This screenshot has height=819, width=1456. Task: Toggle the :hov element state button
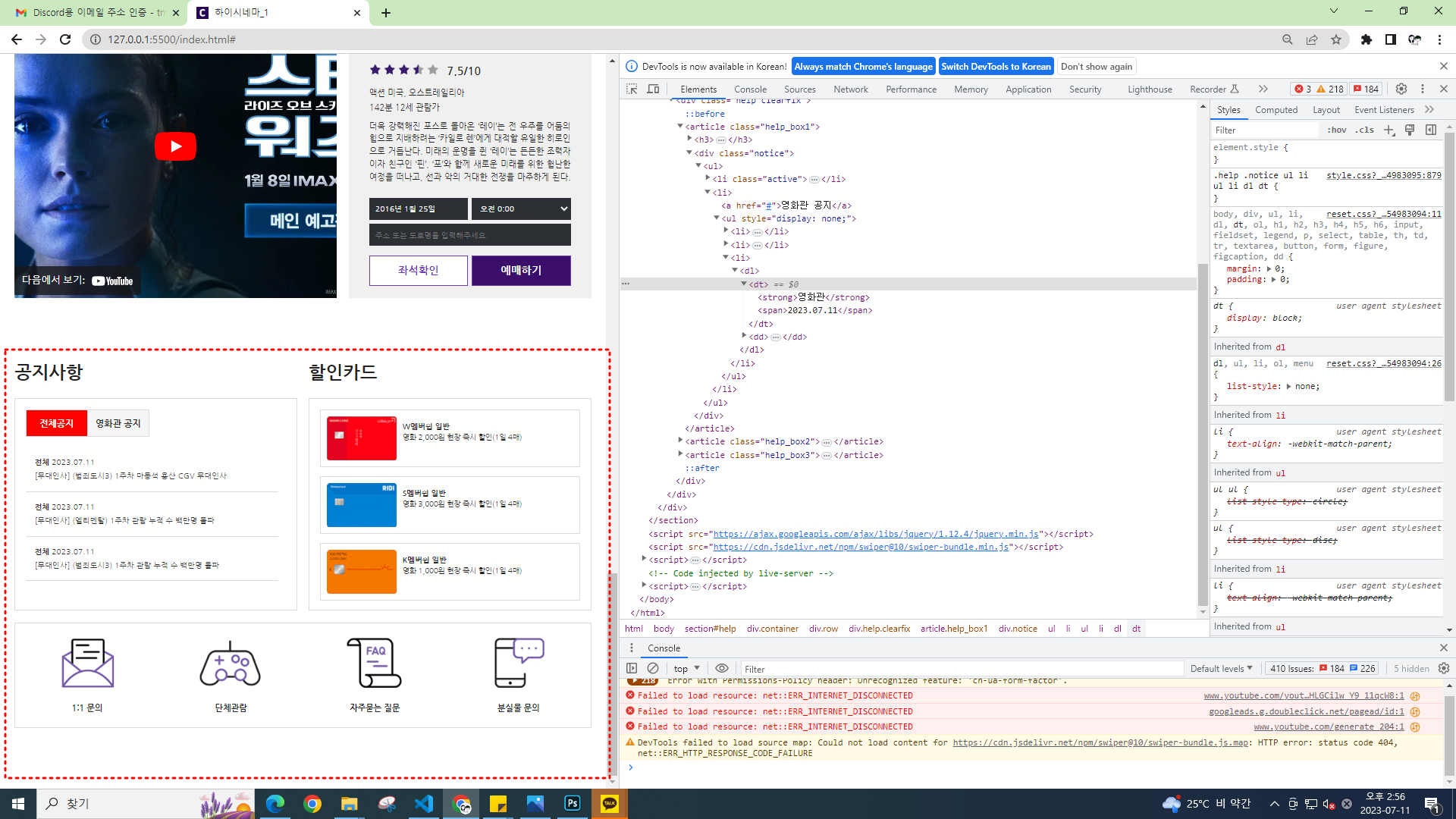pos(1337,130)
